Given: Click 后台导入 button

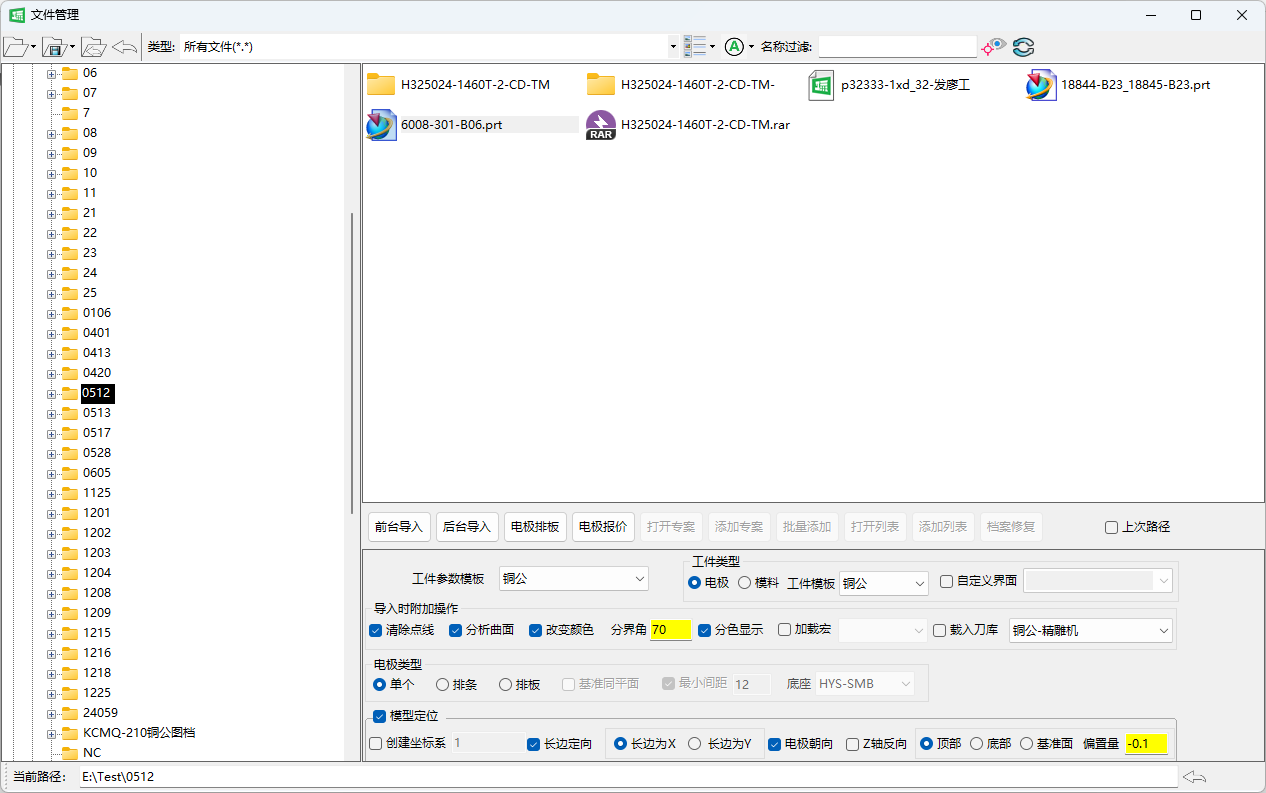Looking at the screenshot, I should point(467,527).
